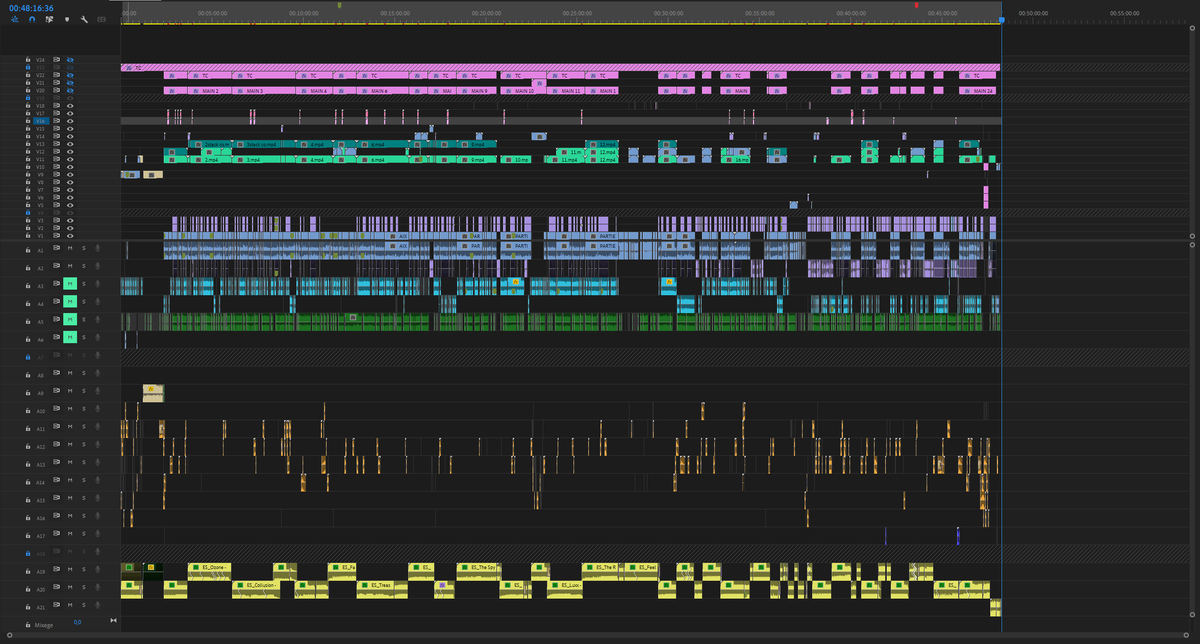Toggle lock on the Mixage track
The width and height of the screenshot is (1200, 644).
coord(28,623)
